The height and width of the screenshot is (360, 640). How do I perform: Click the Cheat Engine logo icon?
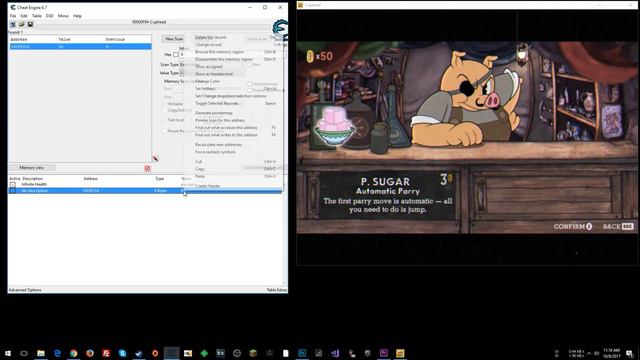coord(280,29)
